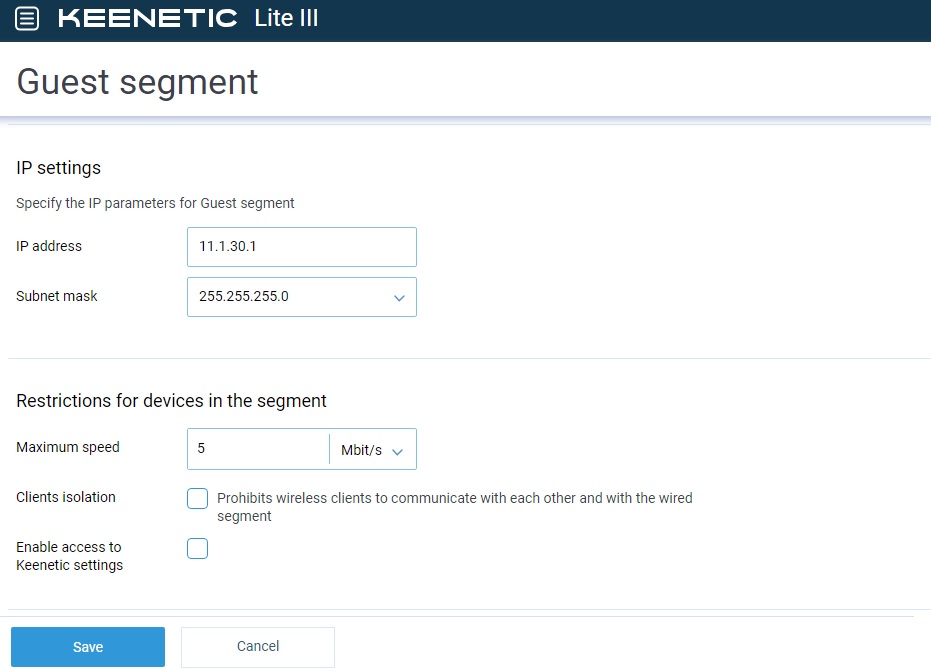The width and height of the screenshot is (931, 671).
Task: Click the Guest segment page title
Action: 137,81
